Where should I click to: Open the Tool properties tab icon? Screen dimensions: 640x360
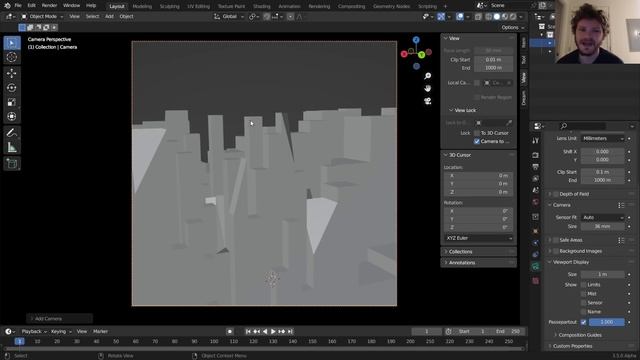(536, 140)
